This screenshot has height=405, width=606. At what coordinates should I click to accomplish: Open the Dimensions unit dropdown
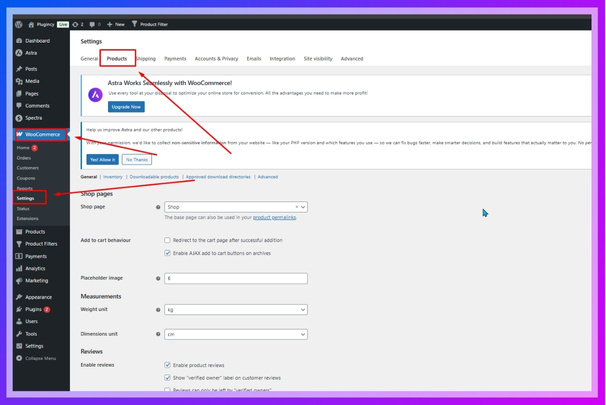pos(236,334)
